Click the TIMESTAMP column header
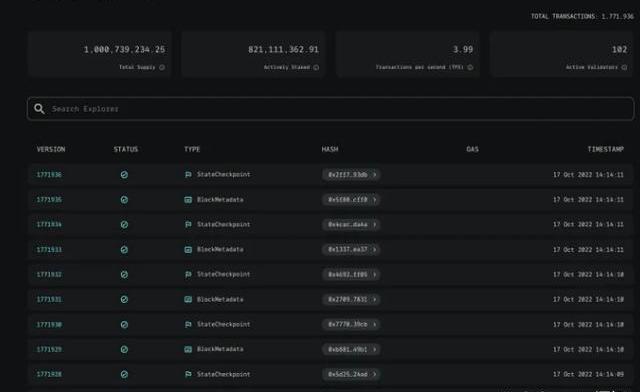Screen dimensions: 640x392 click(x=606, y=149)
